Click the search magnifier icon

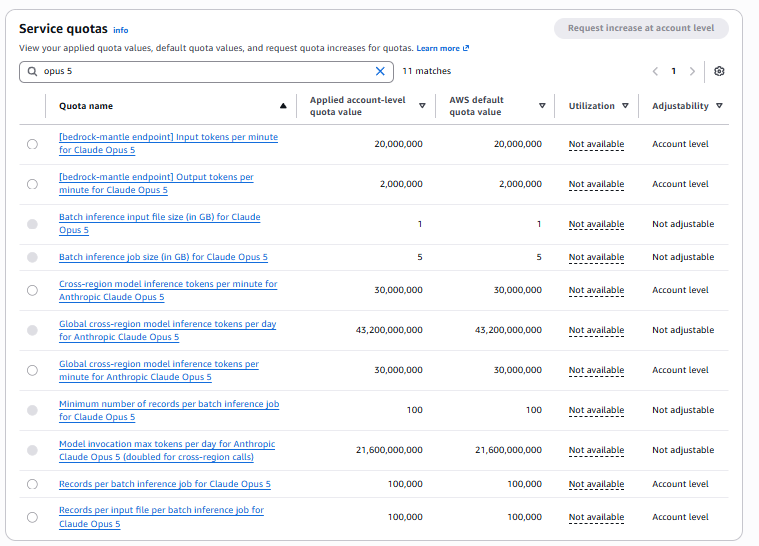pos(32,71)
